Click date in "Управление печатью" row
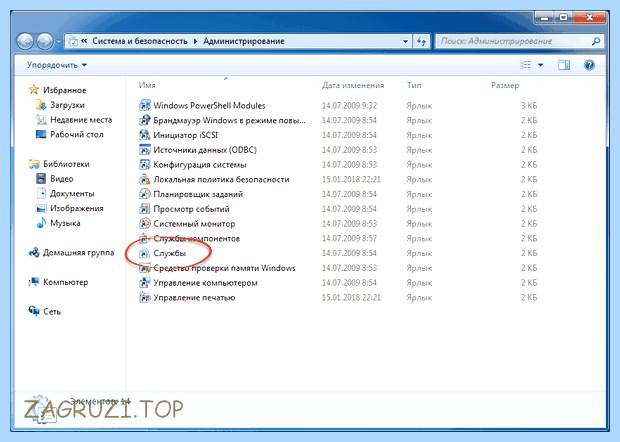The height and width of the screenshot is (442, 620). [351, 297]
